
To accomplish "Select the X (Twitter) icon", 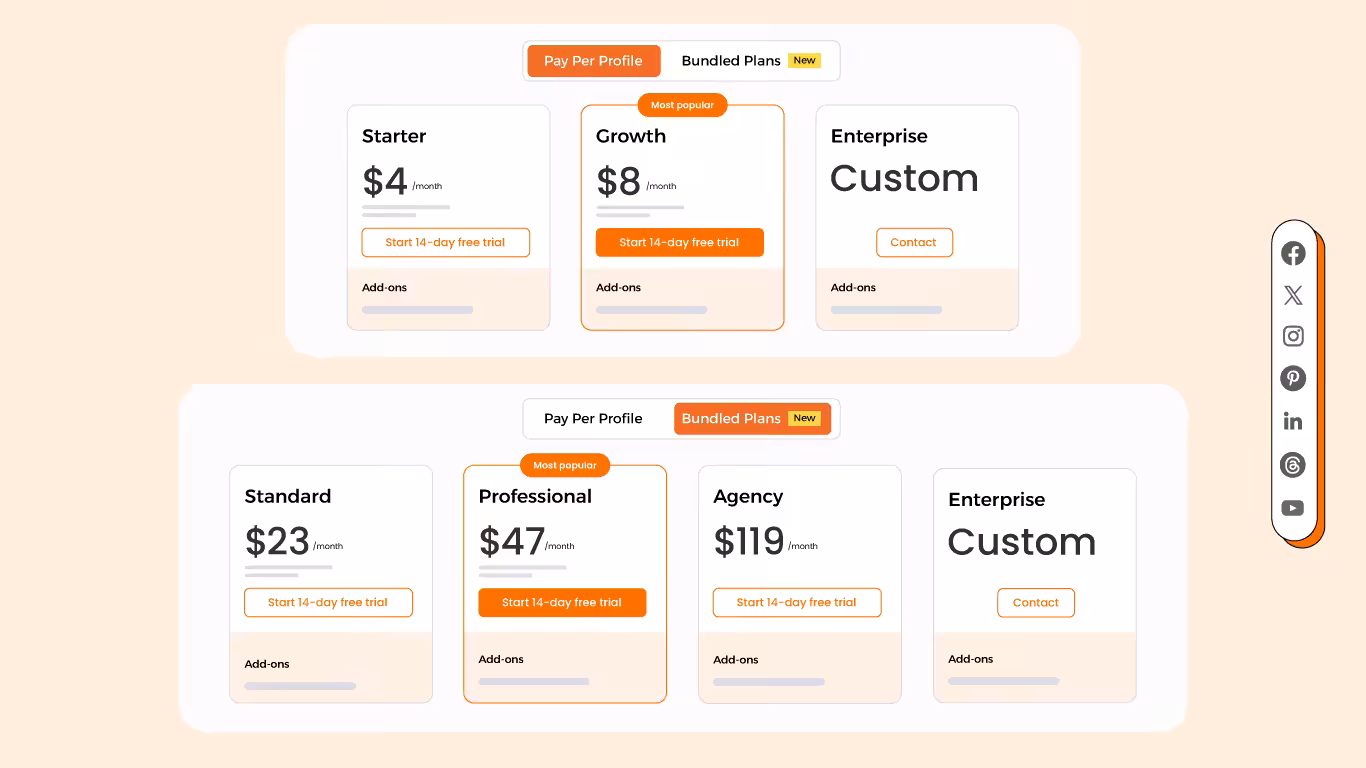I will click(x=1293, y=295).
